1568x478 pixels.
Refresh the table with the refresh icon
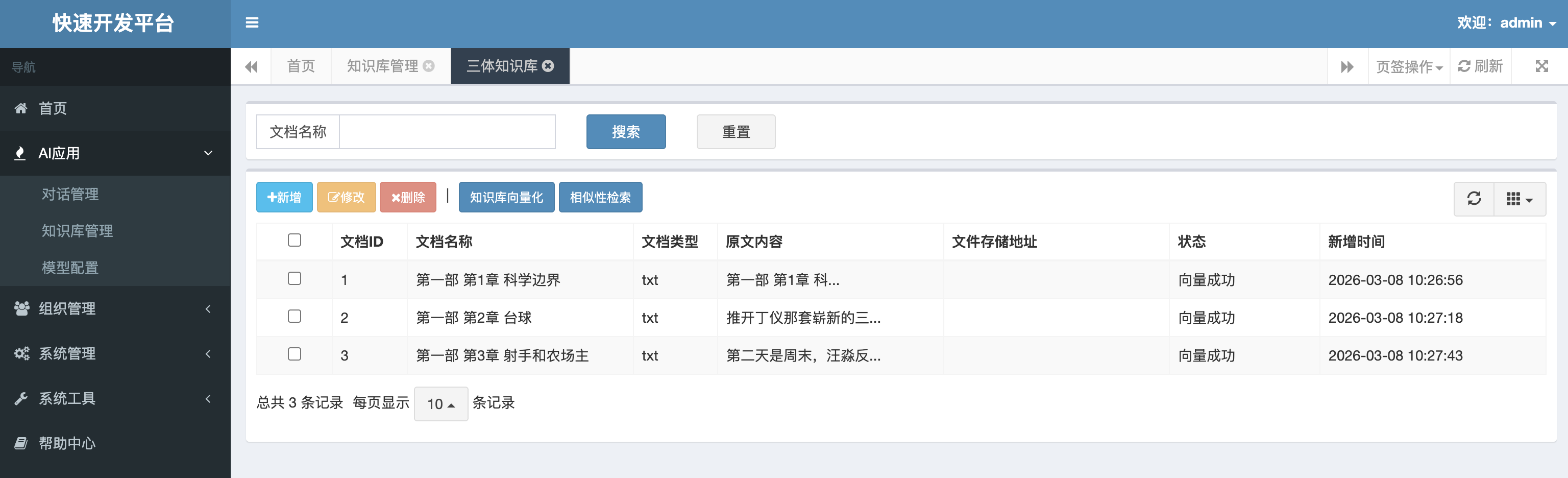(x=1474, y=198)
